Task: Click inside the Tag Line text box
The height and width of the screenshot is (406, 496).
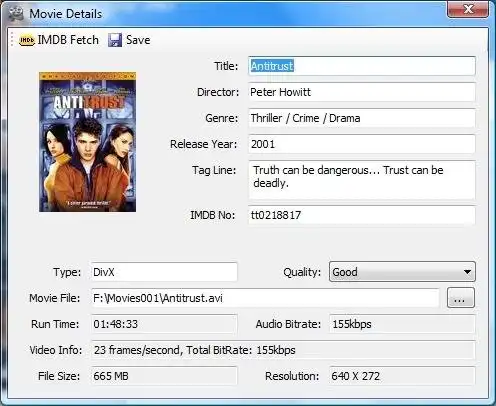Action: (362, 180)
